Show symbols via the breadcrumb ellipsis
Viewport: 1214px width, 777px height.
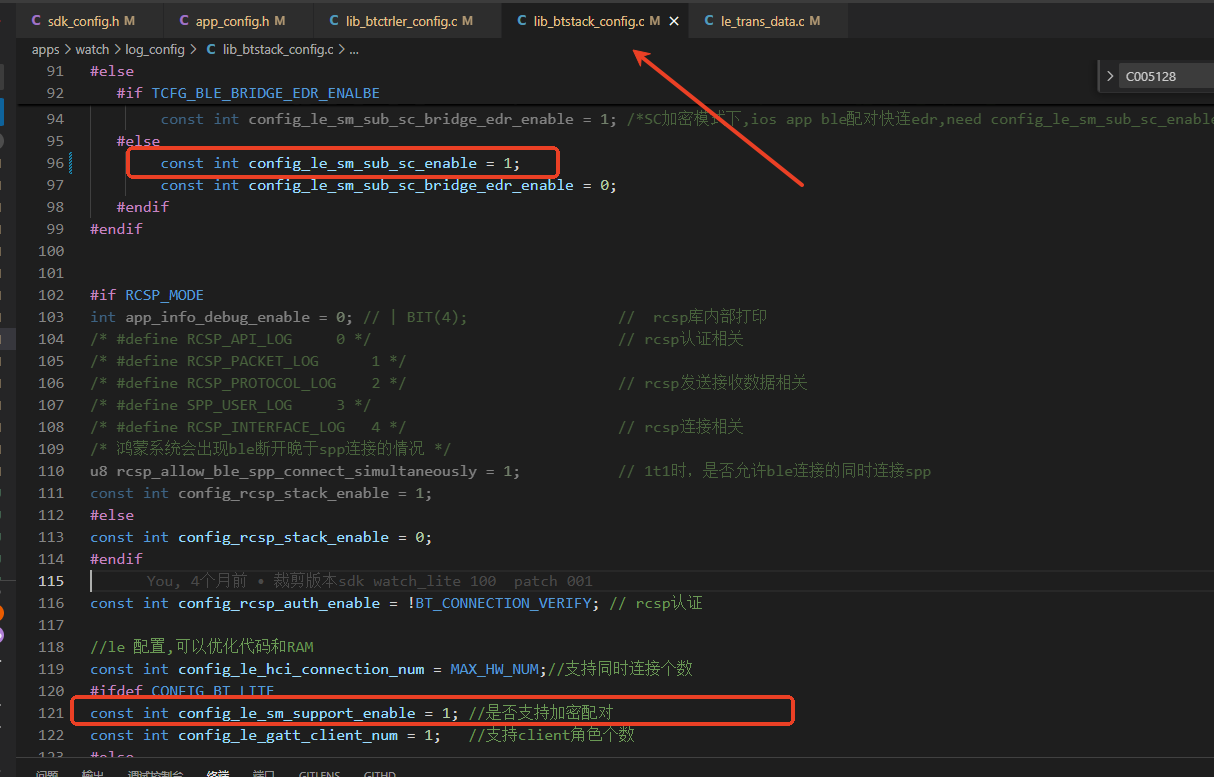[353, 49]
